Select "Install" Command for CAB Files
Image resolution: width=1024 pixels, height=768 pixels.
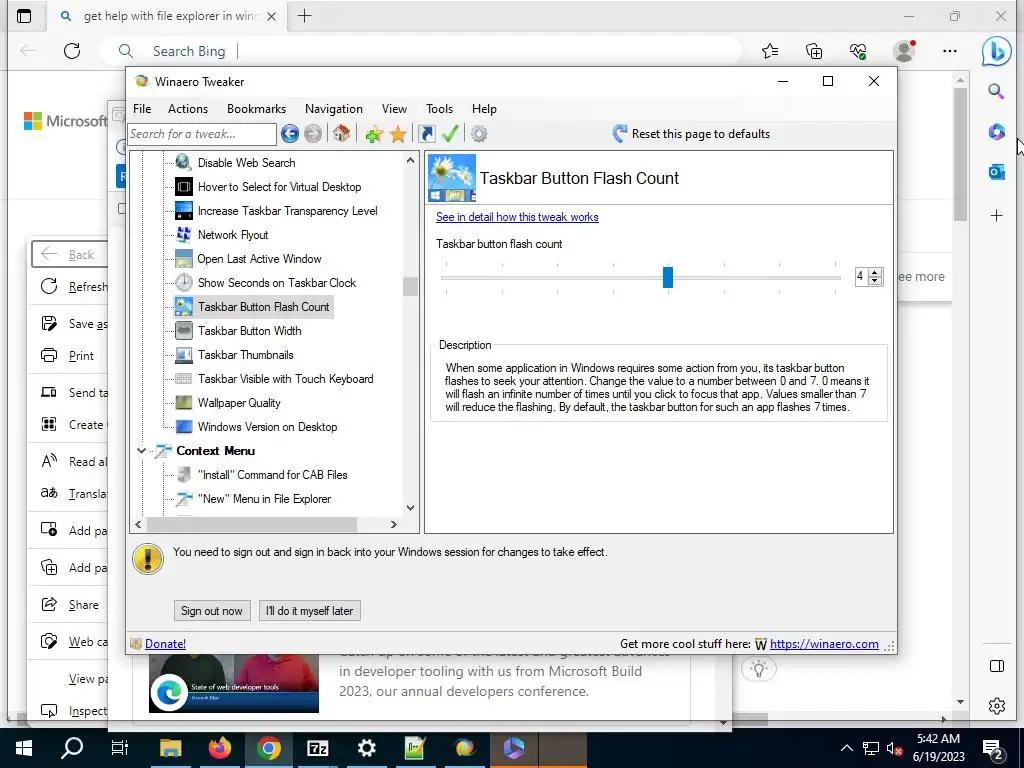tap(272, 475)
